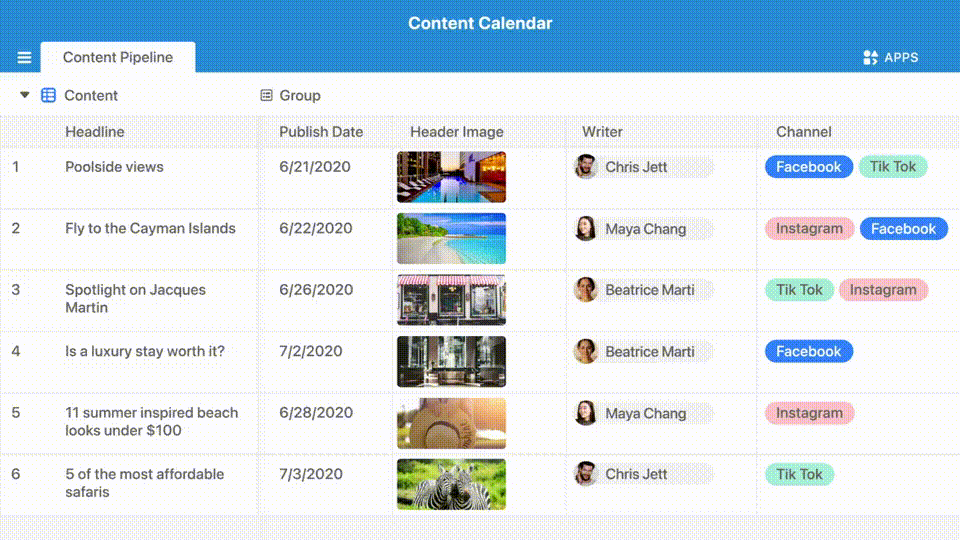
Task: Select row number 3
Action: tap(16, 290)
